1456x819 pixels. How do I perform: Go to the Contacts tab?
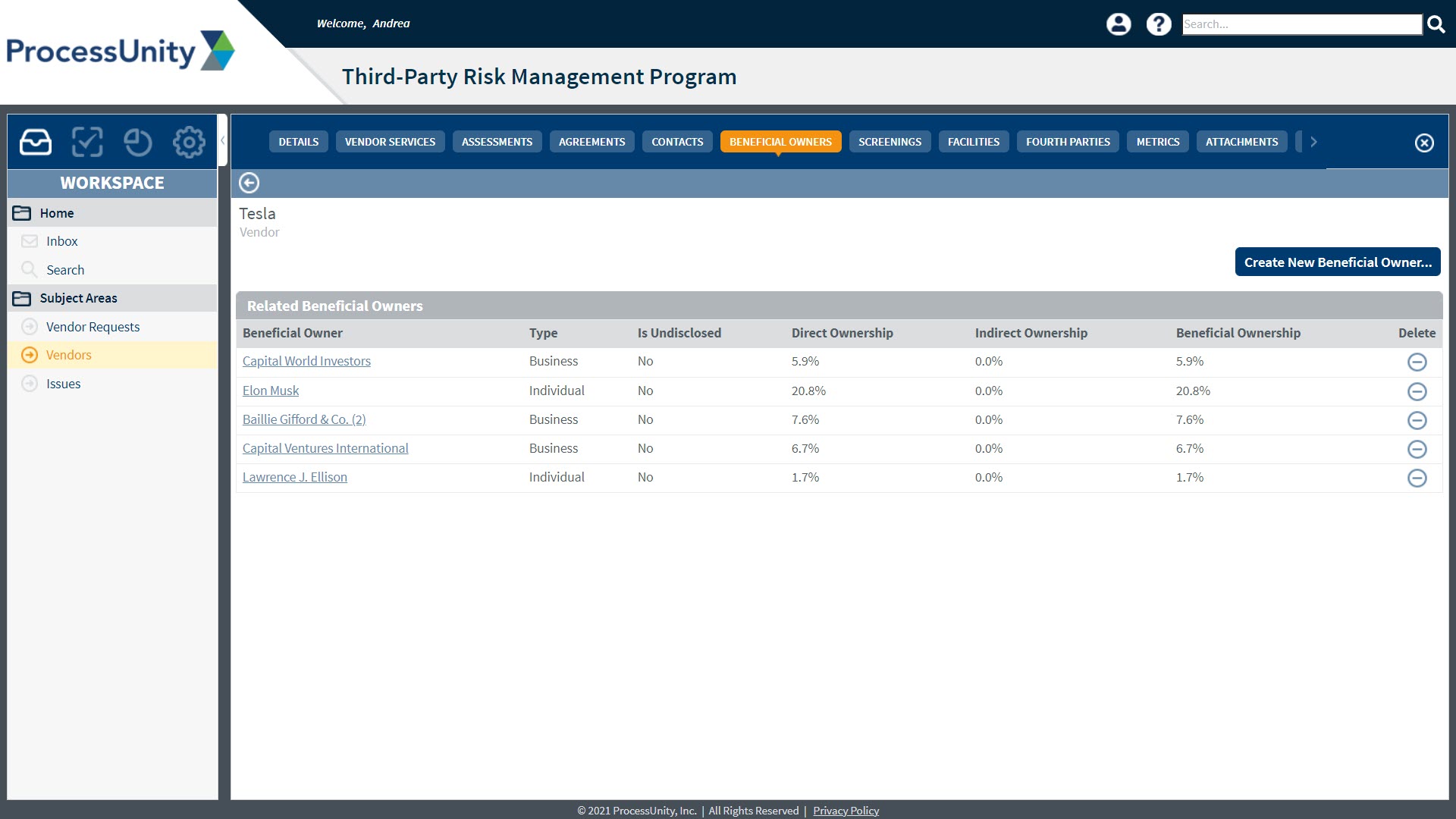click(x=677, y=142)
